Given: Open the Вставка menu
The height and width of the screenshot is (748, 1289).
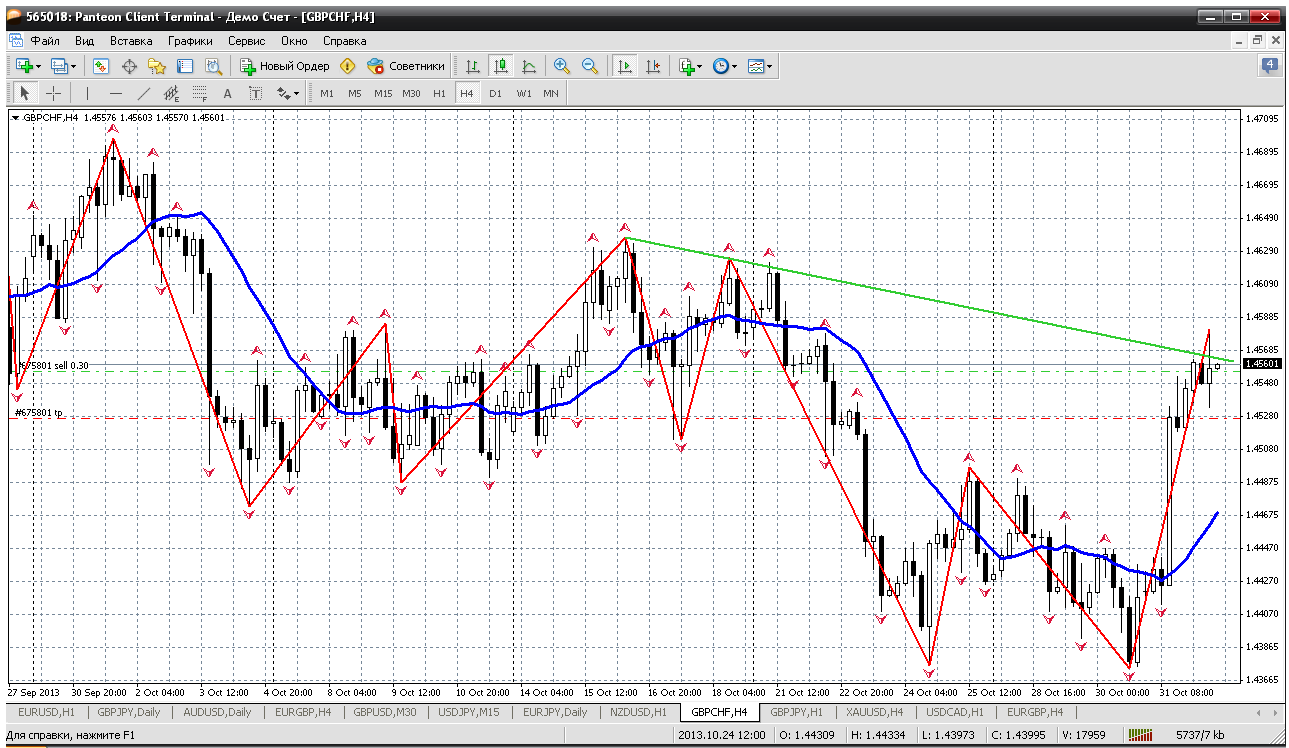Looking at the screenshot, I should 131,41.
